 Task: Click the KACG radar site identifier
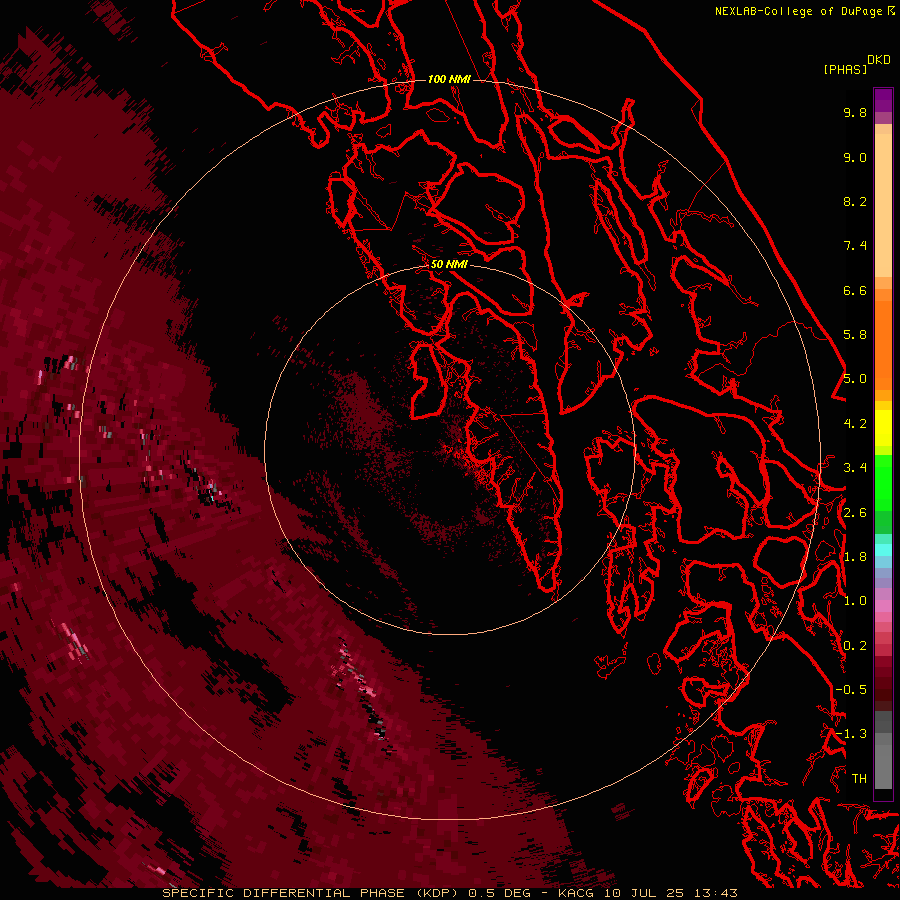click(x=577, y=893)
